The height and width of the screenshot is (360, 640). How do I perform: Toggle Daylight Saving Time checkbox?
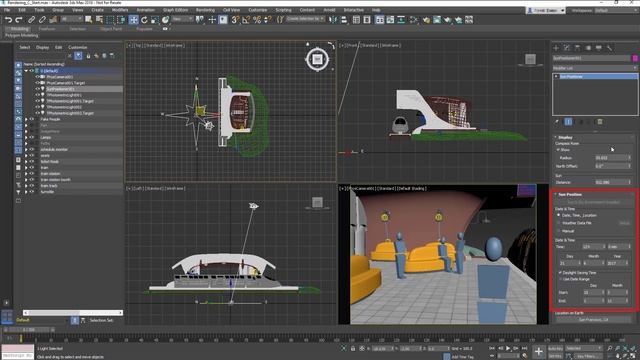click(x=560, y=272)
